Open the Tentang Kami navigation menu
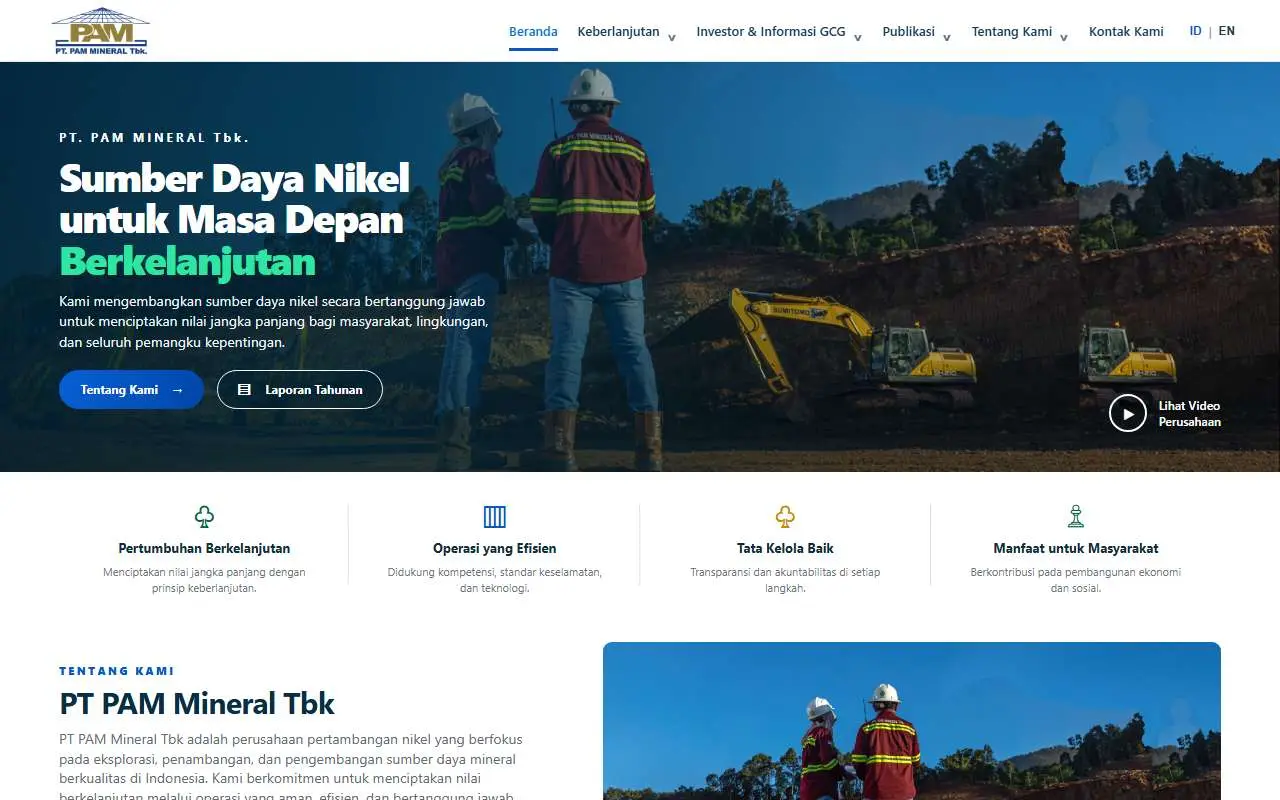 point(1012,31)
